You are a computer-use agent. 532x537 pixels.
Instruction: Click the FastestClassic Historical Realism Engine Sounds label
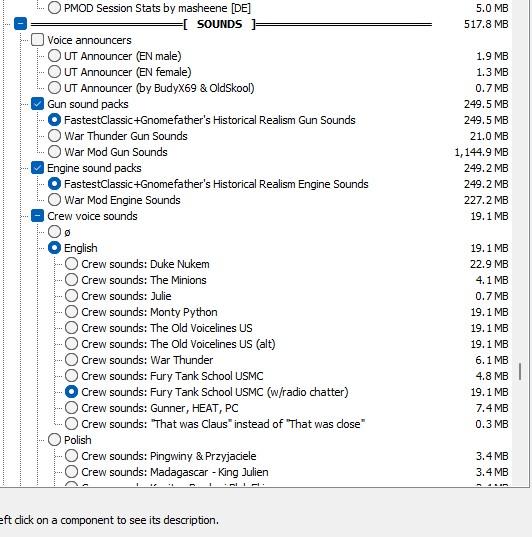click(x=216, y=184)
